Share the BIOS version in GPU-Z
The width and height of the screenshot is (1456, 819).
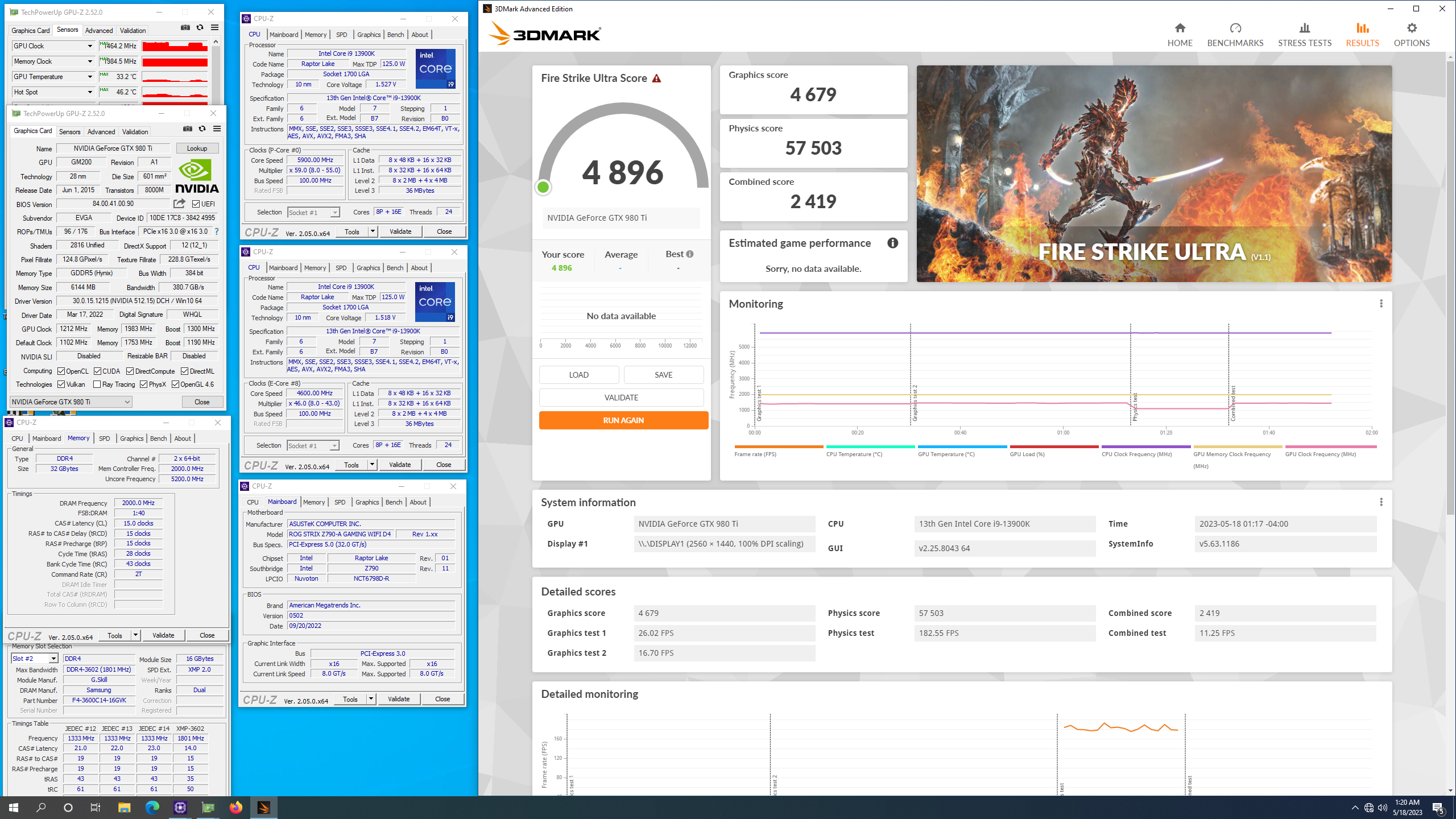tap(179, 204)
